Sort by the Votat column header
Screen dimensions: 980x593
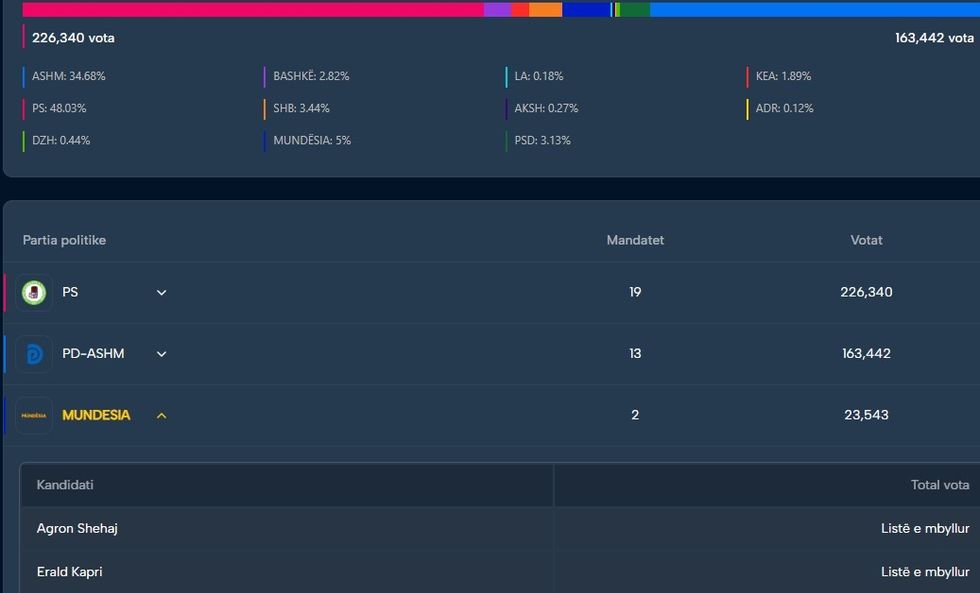[x=866, y=240]
